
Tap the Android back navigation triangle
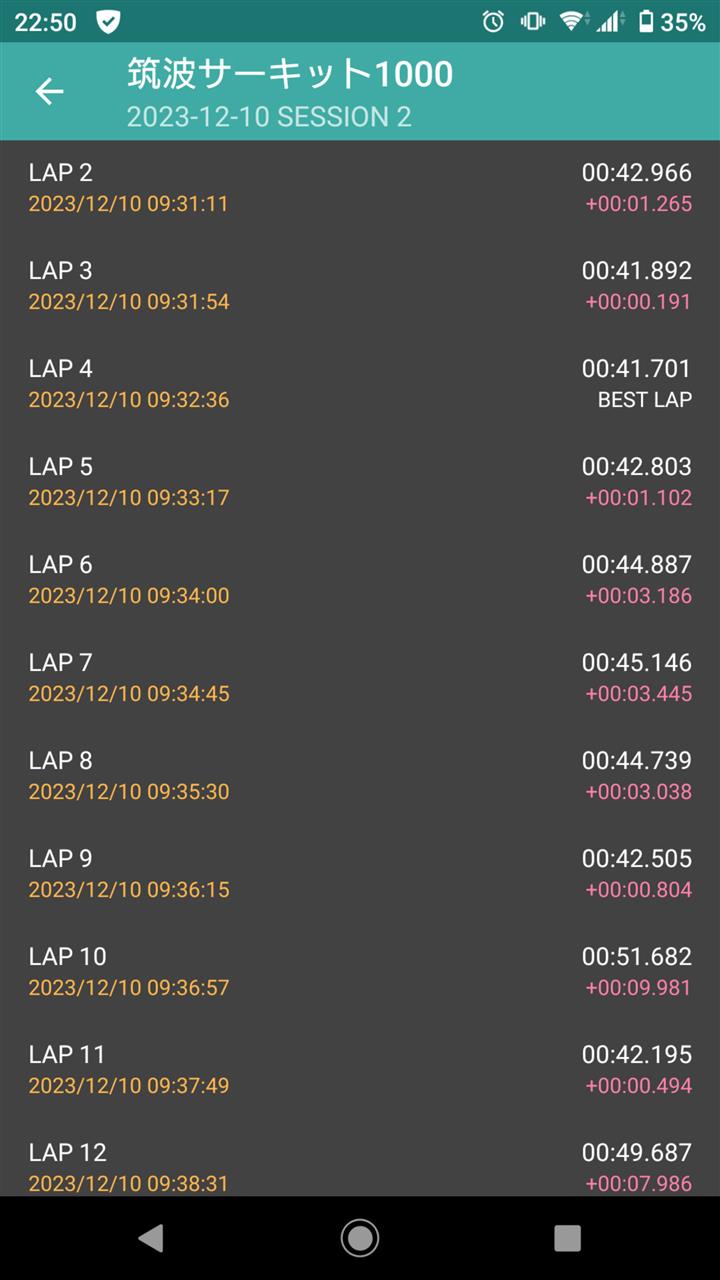pos(151,1238)
